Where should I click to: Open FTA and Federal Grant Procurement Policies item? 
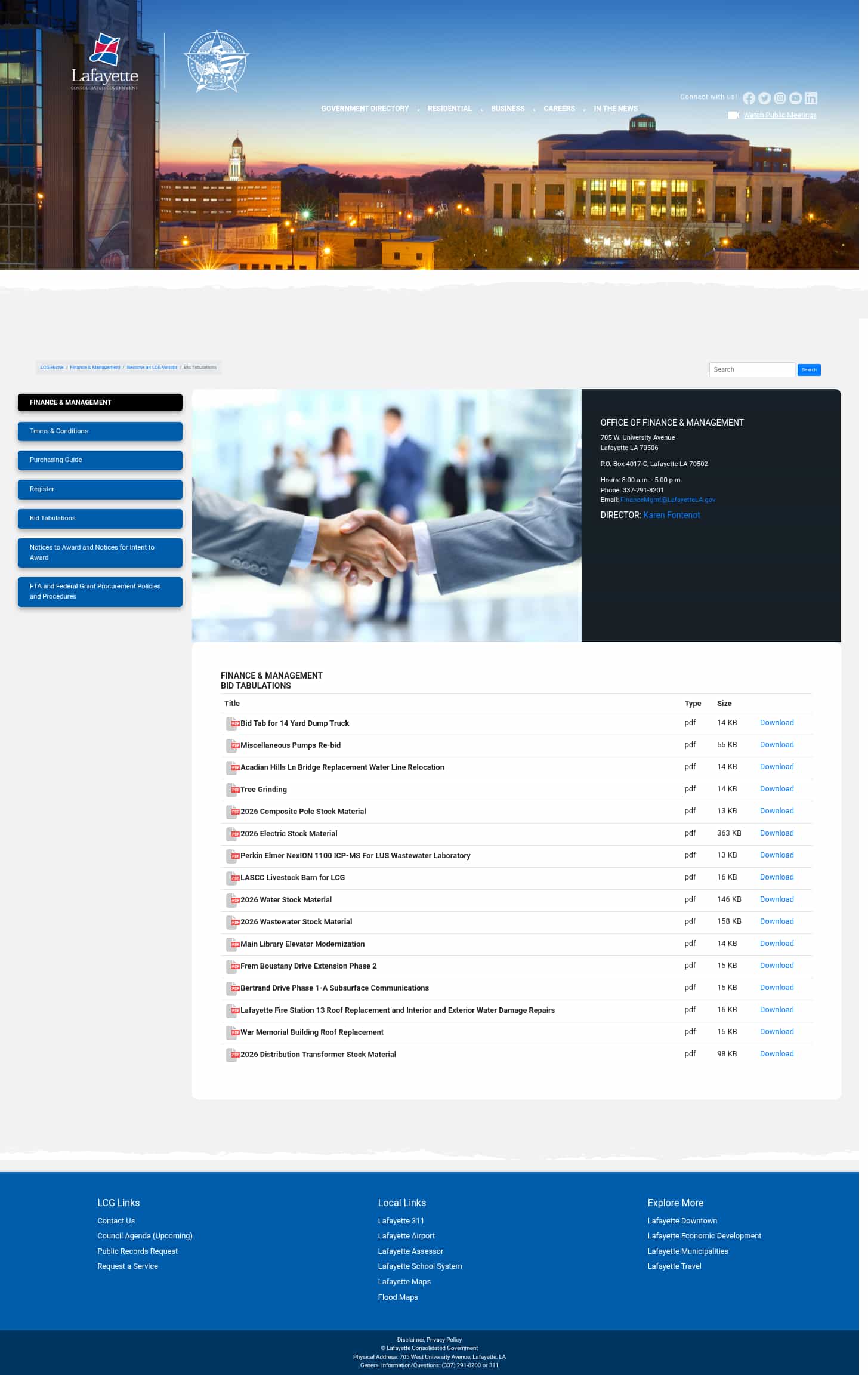coord(100,591)
